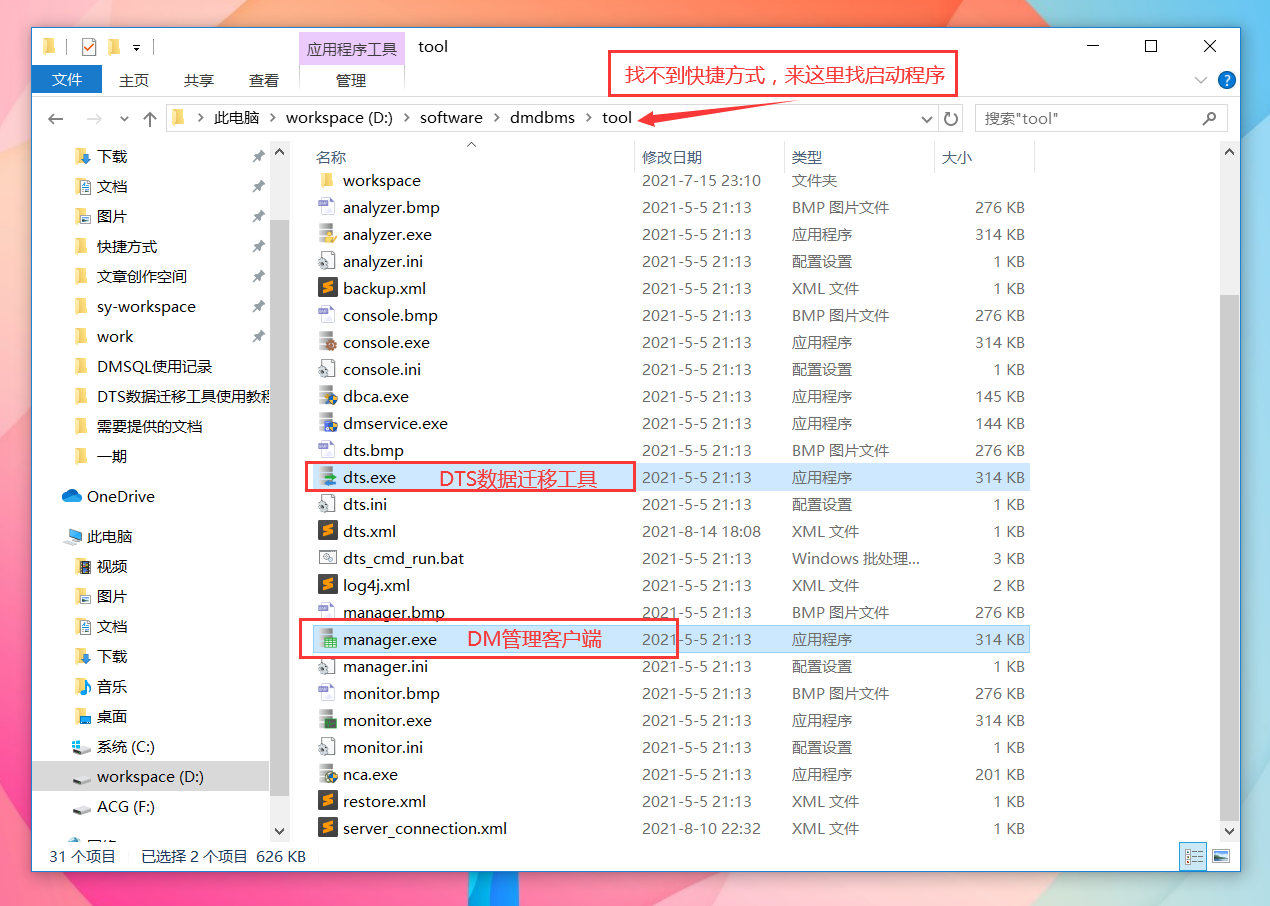Image resolution: width=1270 pixels, height=906 pixels.
Task: Select the manager.ini file name
Action: [x=385, y=666]
